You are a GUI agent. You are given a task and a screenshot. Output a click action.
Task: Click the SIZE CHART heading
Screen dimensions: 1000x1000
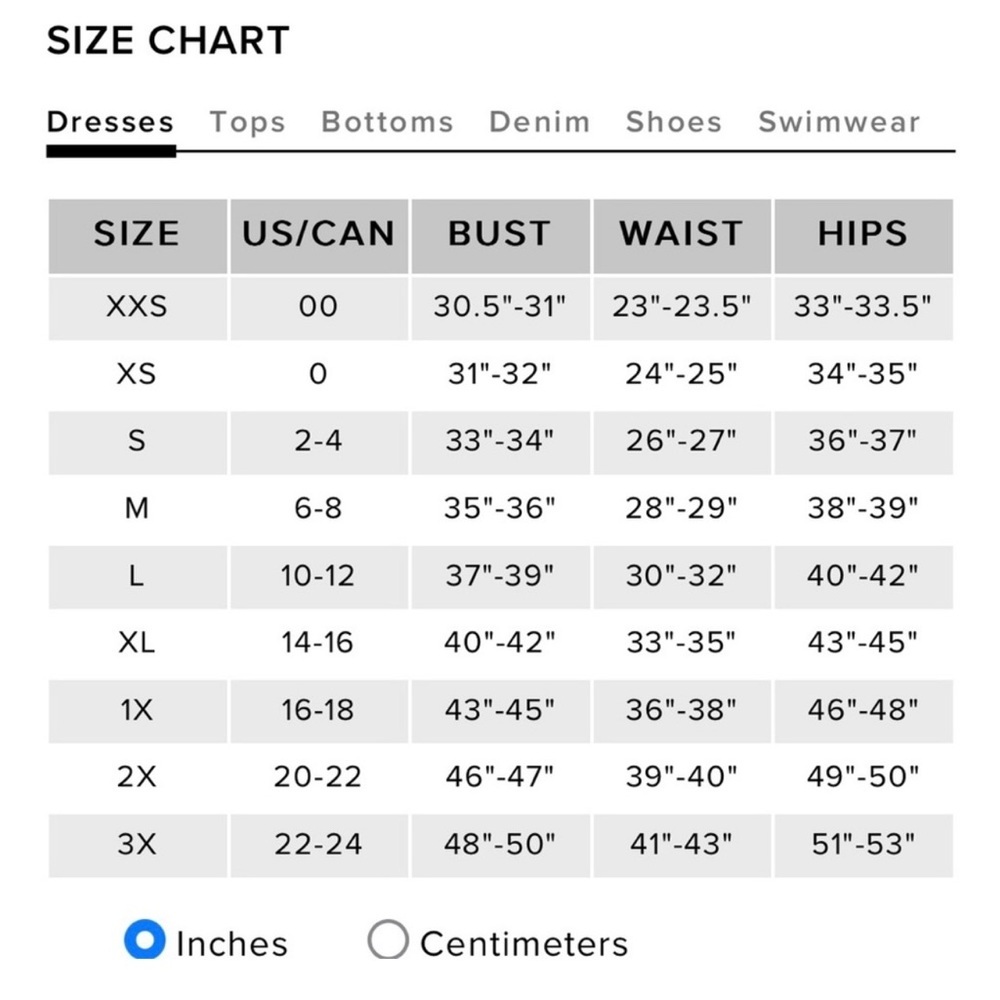click(168, 40)
